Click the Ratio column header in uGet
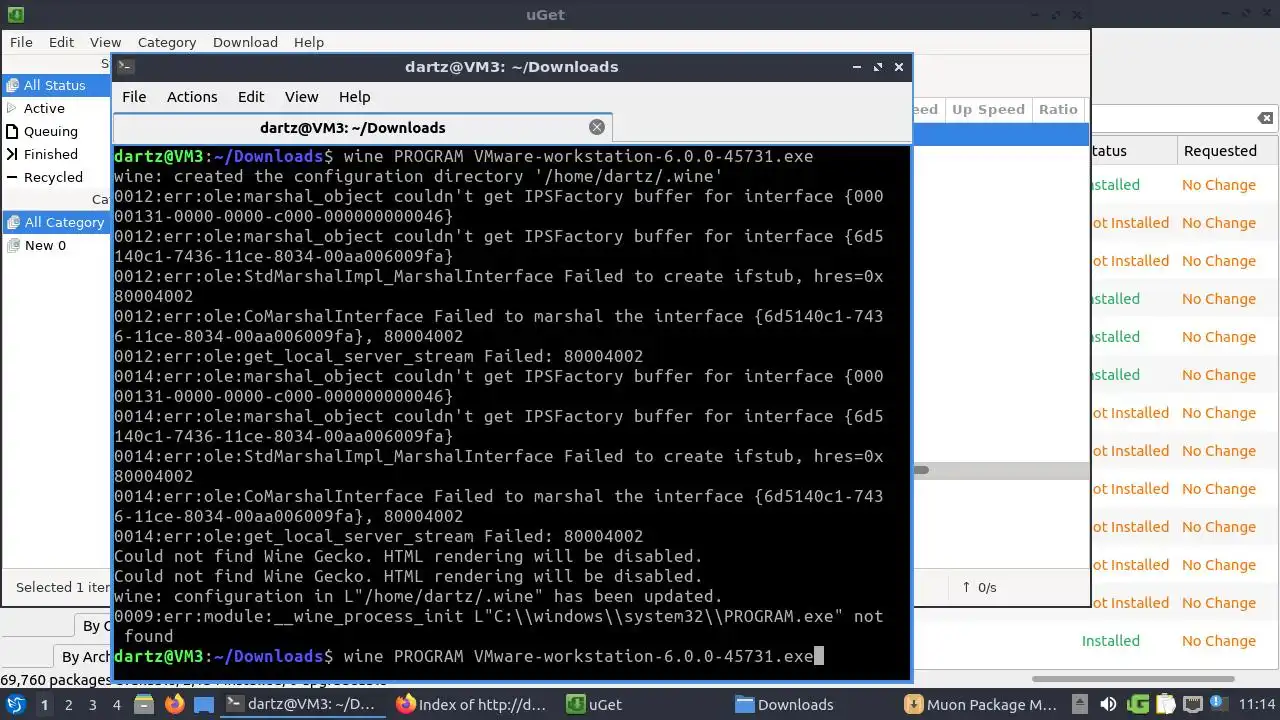Screen dimensions: 1280x720 click(x=1058, y=109)
